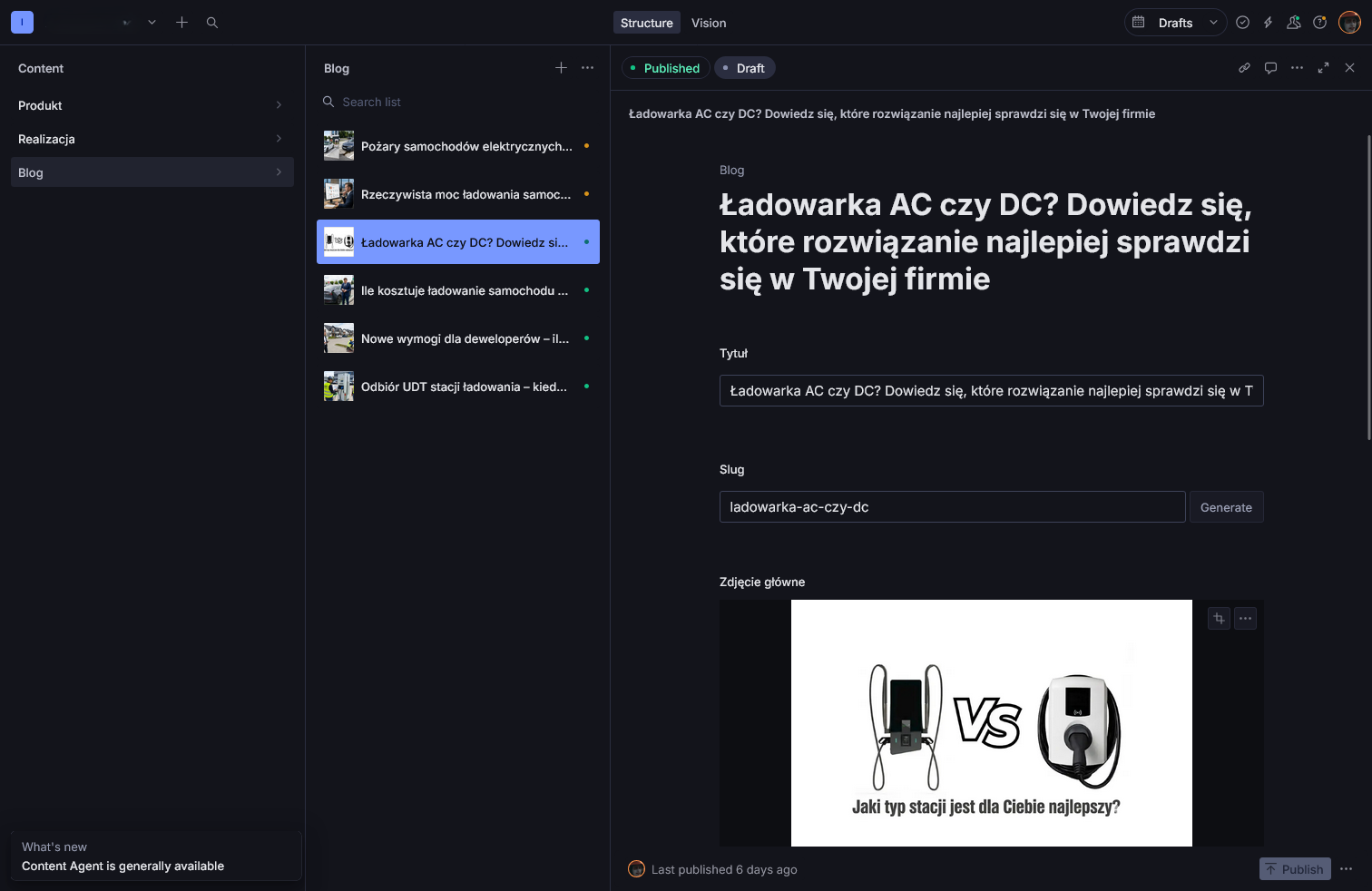Select the Structure tab
1372x891 pixels.
click(646, 23)
